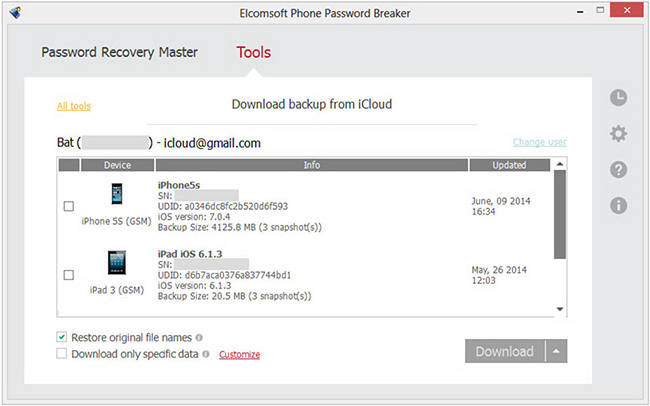Open the about info icon
The height and width of the screenshot is (406, 650).
[x=618, y=206]
